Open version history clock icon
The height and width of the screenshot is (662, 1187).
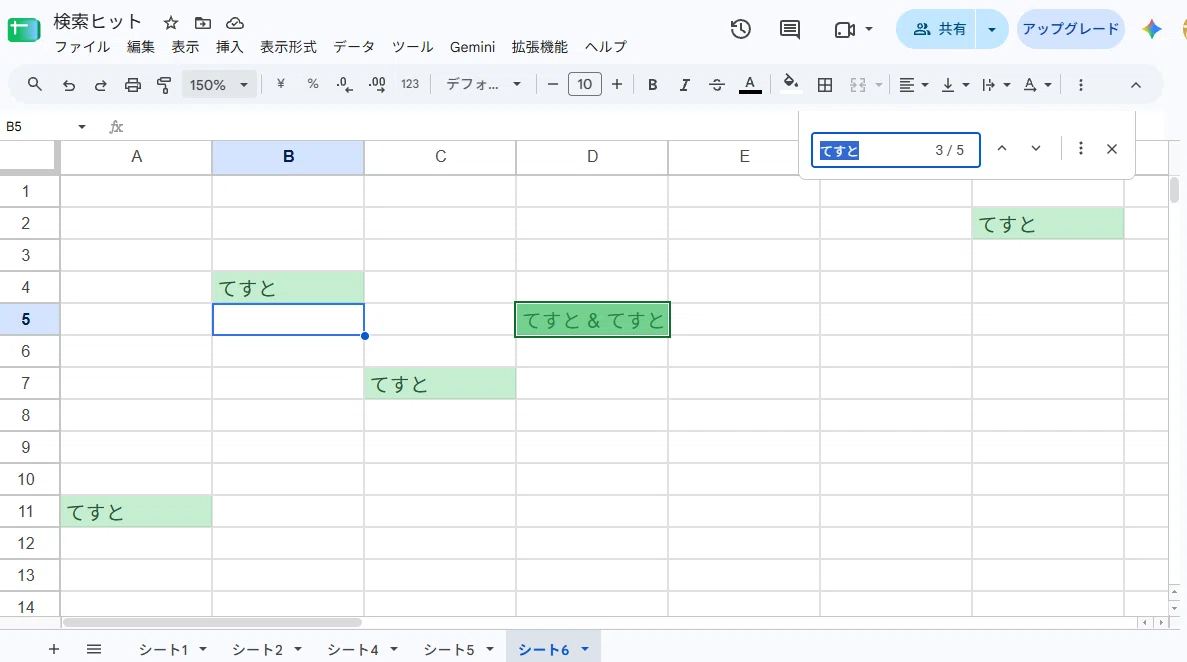tap(740, 30)
